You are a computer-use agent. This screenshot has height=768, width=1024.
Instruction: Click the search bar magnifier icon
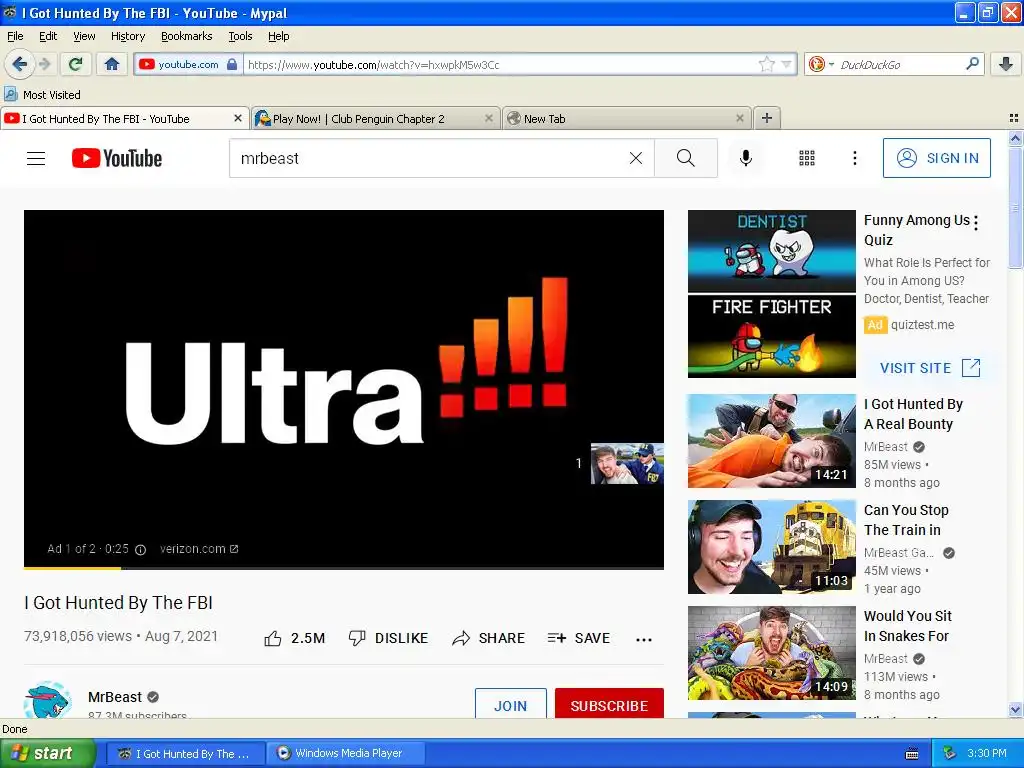[x=972, y=64]
